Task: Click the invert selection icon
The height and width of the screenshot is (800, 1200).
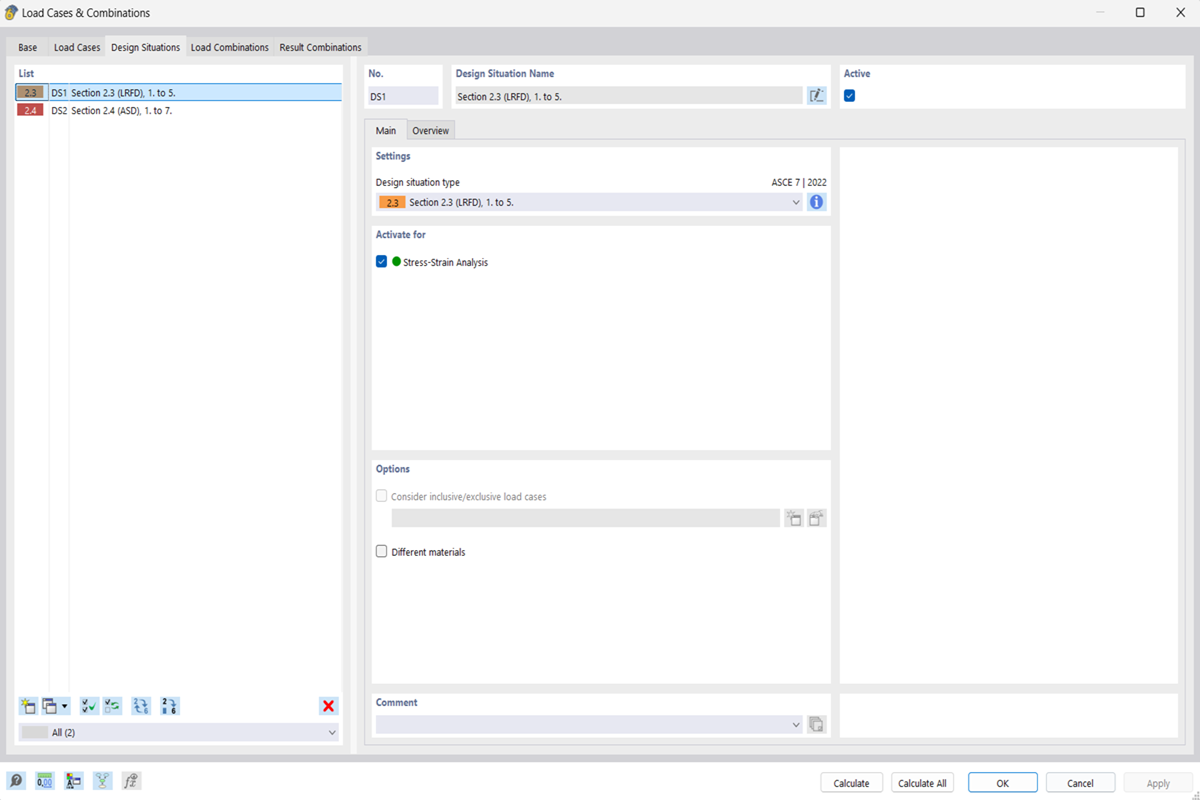Action: tap(112, 706)
